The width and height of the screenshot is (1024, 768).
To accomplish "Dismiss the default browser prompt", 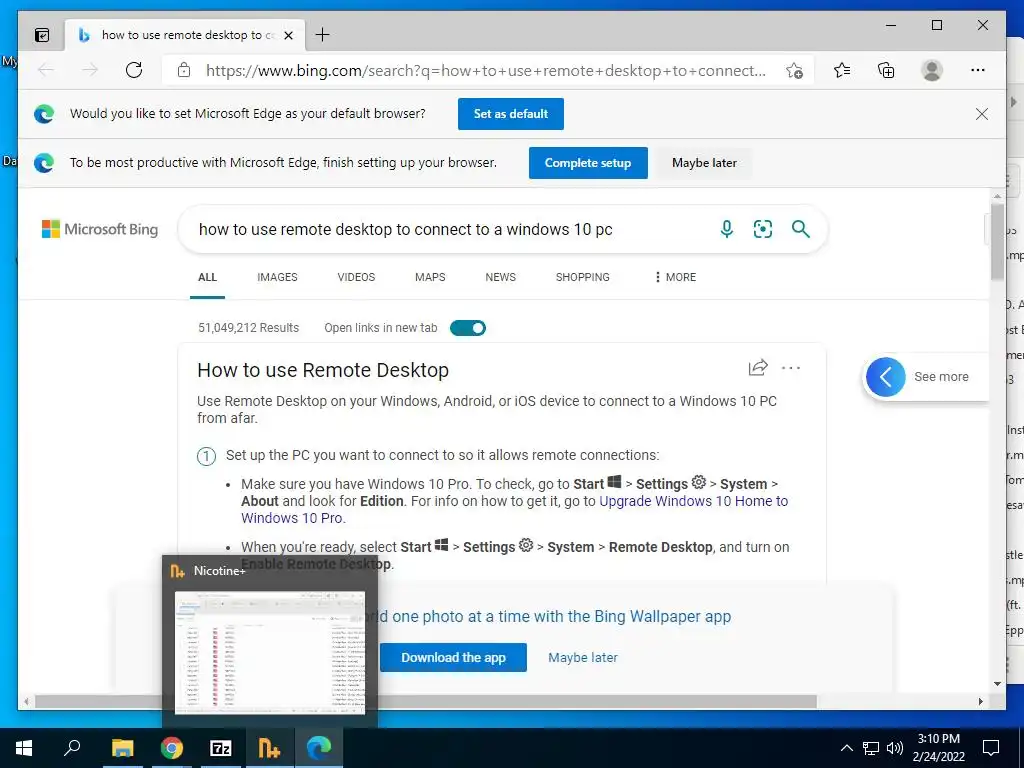I will tap(982, 114).
